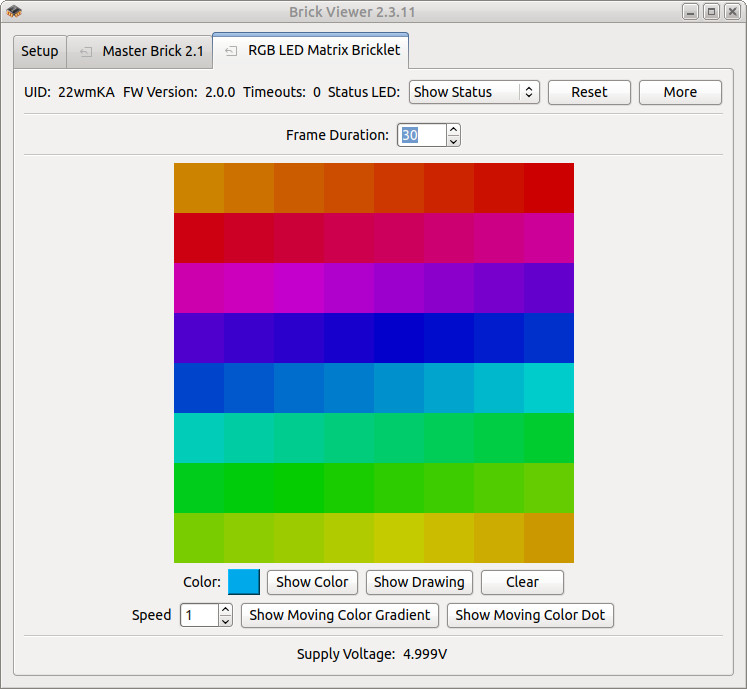Click the top-left orange matrix pixel
This screenshot has height=689, width=747.
point(199,188)
